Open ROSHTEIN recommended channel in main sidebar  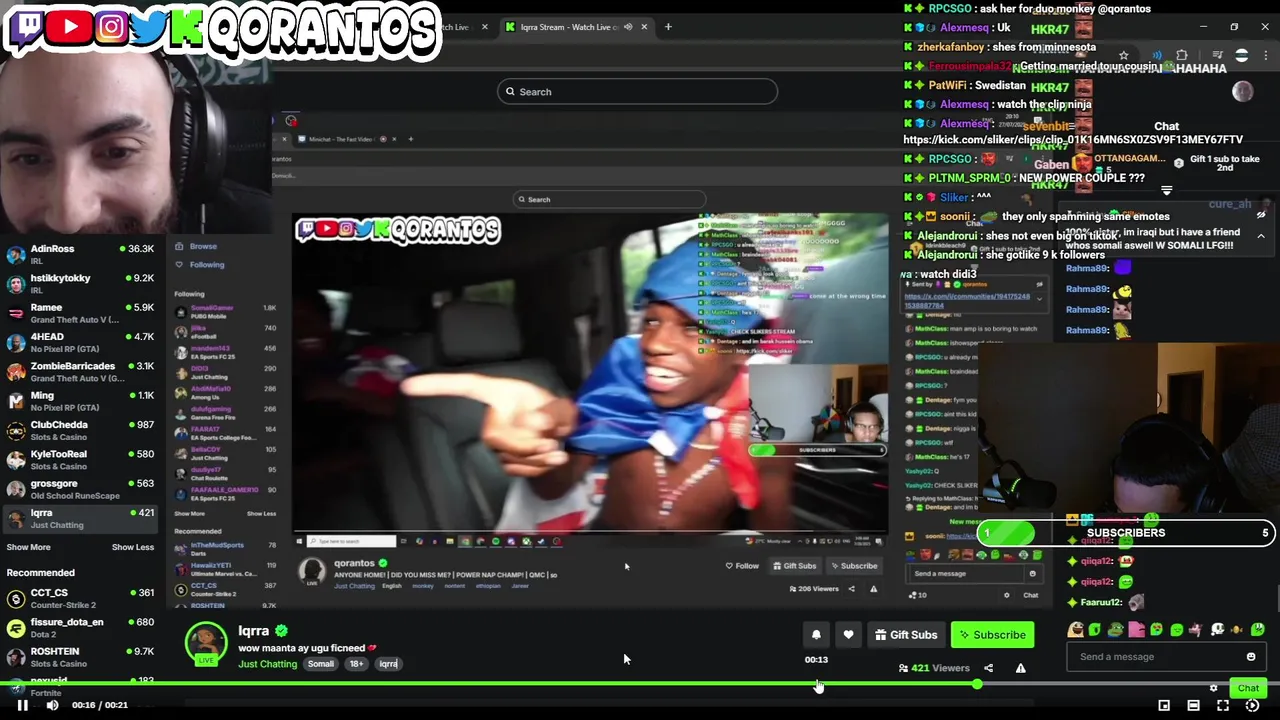pos(82,656)
